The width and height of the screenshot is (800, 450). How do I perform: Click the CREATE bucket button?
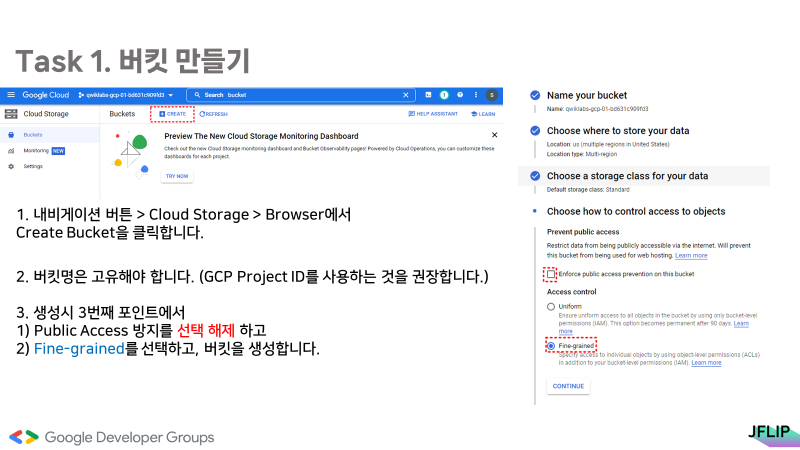tap(172, 114)
